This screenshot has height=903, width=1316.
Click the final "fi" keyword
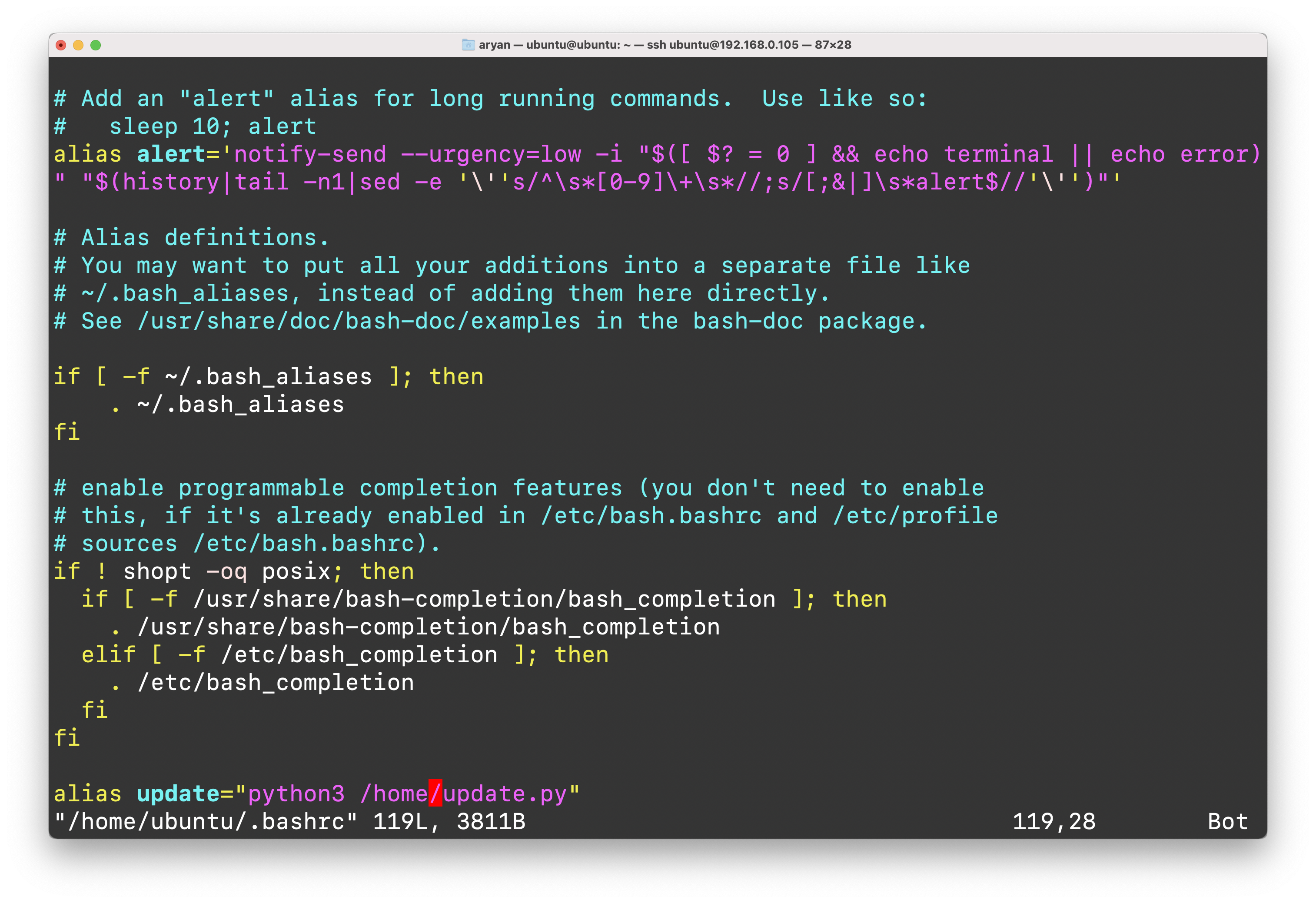point(67,738)
